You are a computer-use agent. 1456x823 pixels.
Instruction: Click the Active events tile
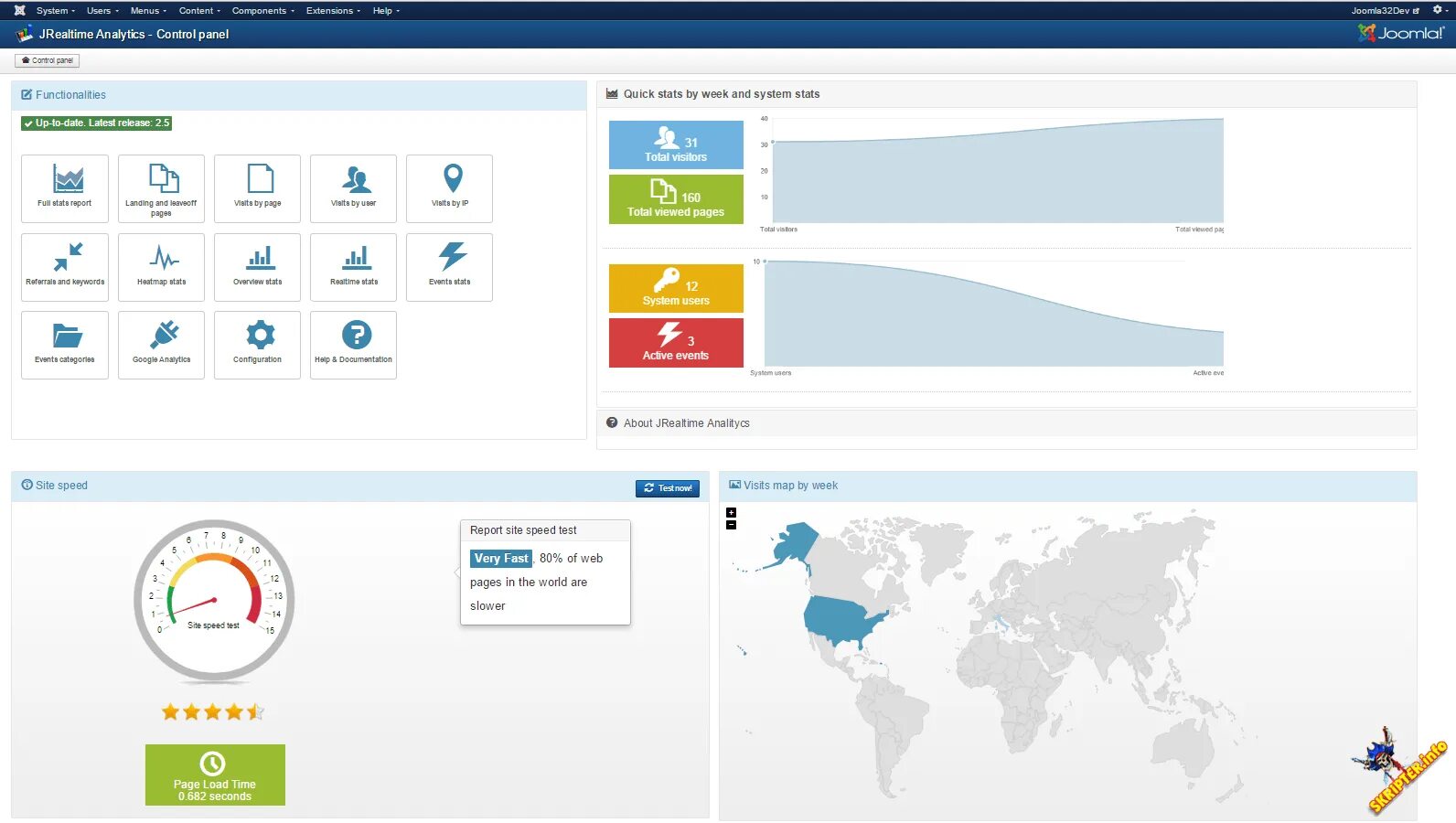(676, 343)
